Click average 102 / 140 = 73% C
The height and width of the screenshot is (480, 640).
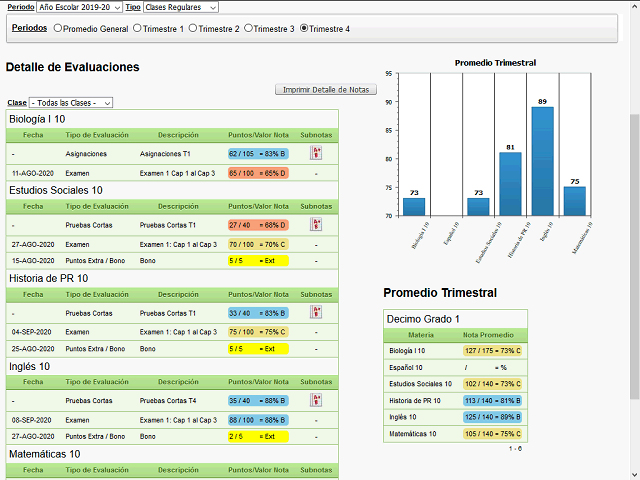[x=493, y=384]
